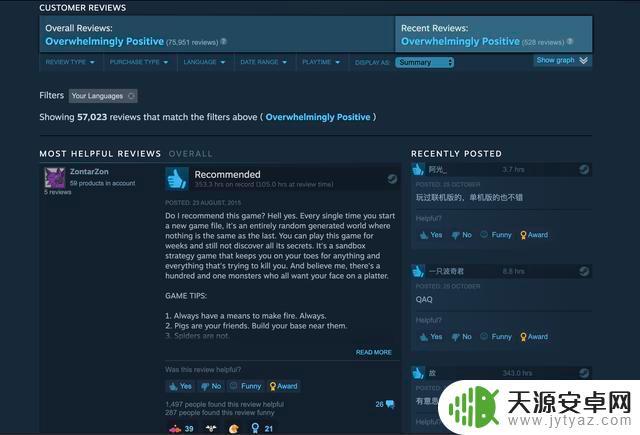This screenshot has width=640, height=435.
Task: Click thumbs-up icon on the 8.8 hrs review
Action: click(x=418, y=271)
